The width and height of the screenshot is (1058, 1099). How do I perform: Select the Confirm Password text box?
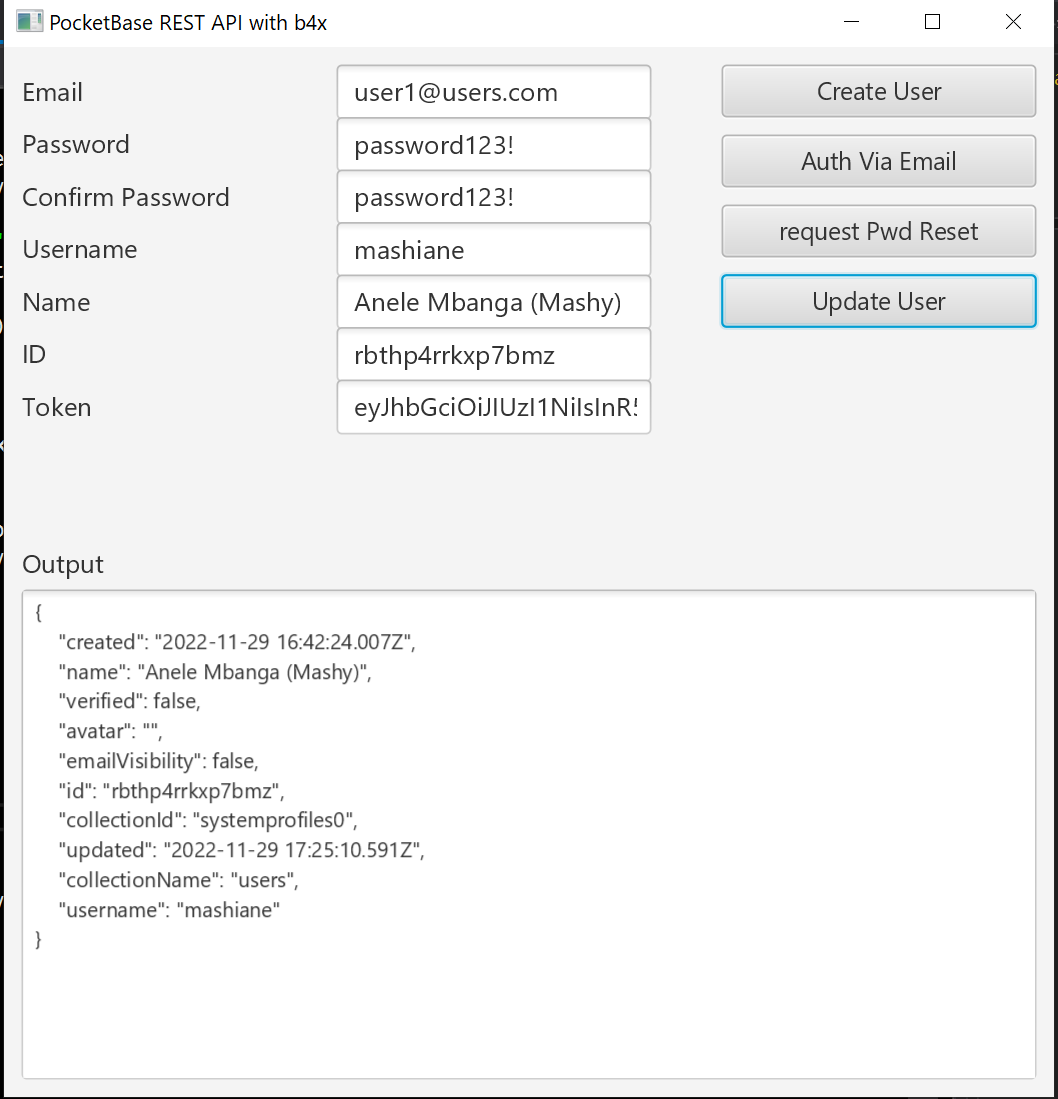493,197
